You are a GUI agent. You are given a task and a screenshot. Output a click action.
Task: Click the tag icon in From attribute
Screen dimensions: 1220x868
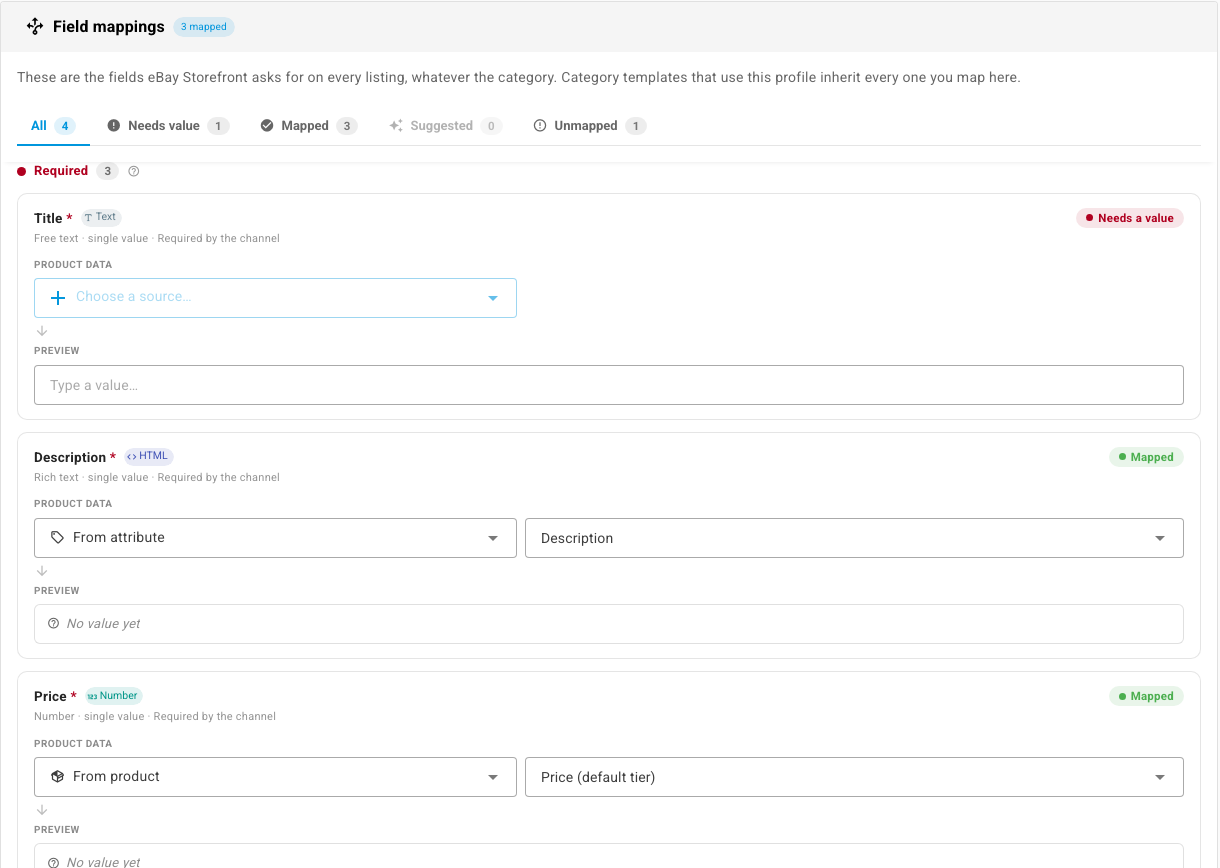(x=57, y=538)
